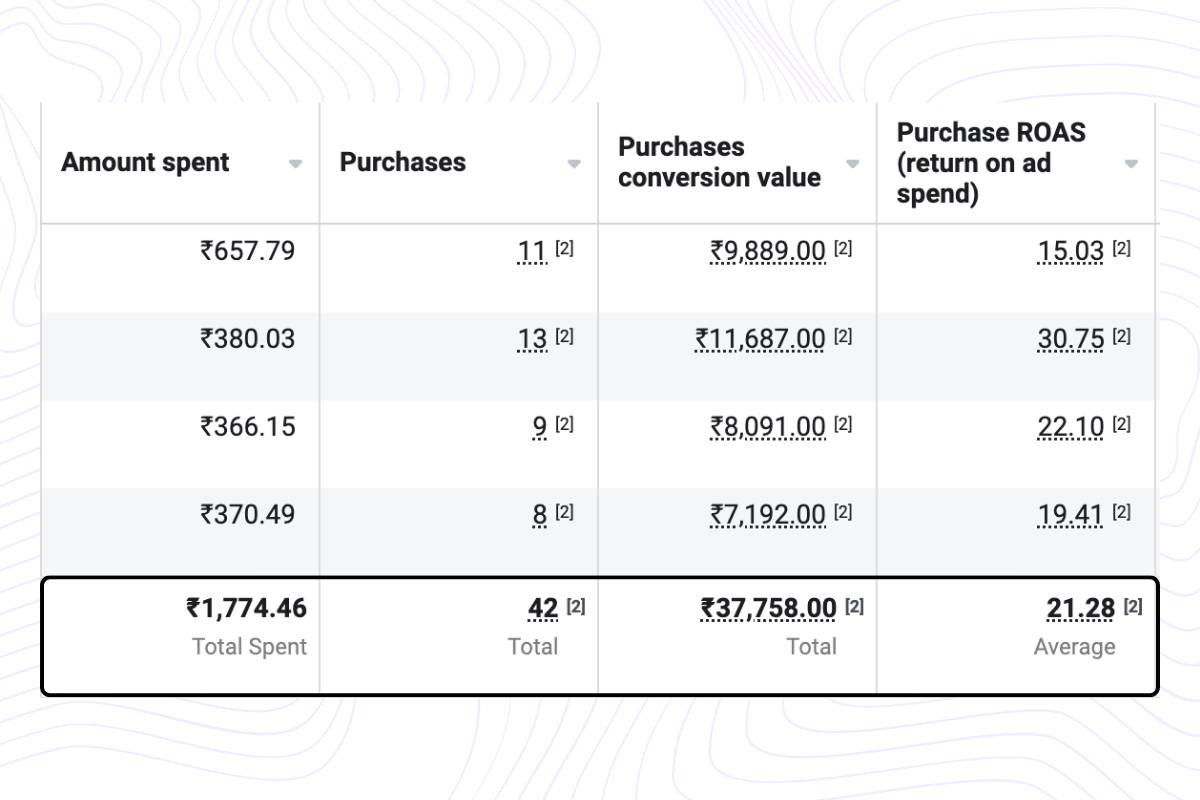1200x800 pixels.
Task: Click footnote [2] beside 21.28 average ROAS
Action: [1133, 606]
